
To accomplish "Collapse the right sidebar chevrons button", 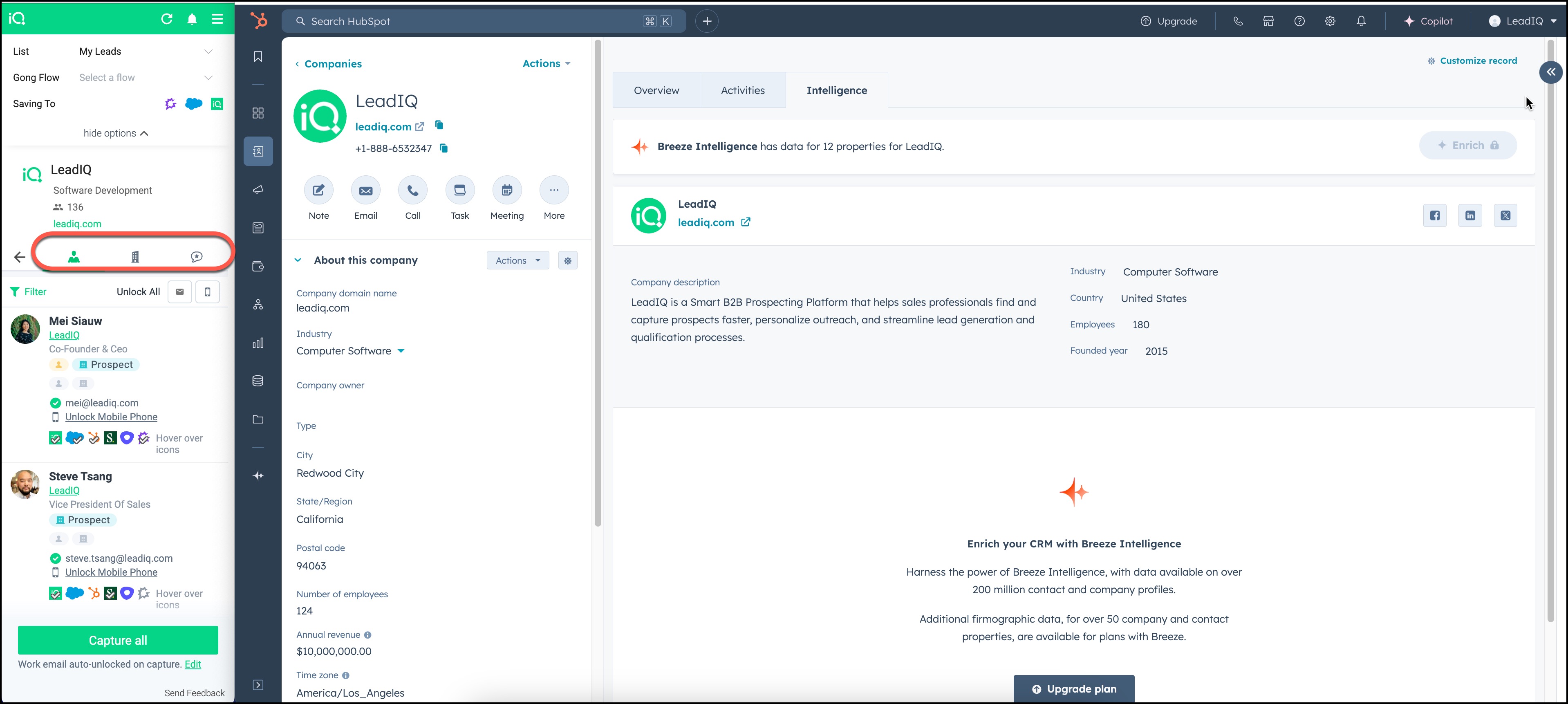I will point(1550,72).
